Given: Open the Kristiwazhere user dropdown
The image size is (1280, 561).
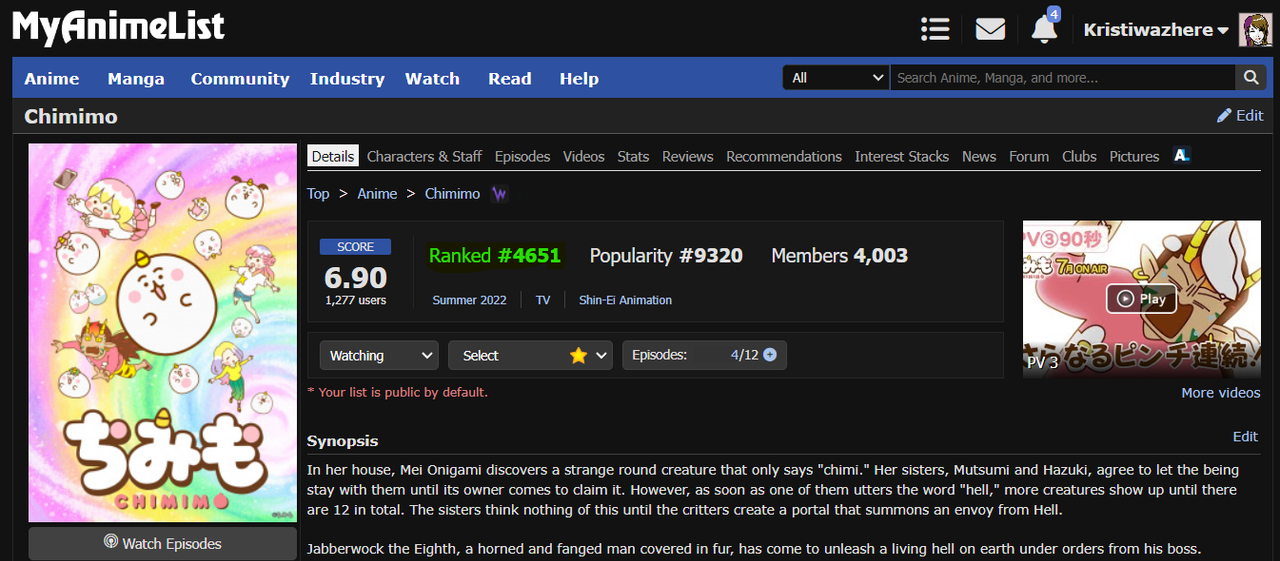Looking at the screenshot, I should 1156,30.
